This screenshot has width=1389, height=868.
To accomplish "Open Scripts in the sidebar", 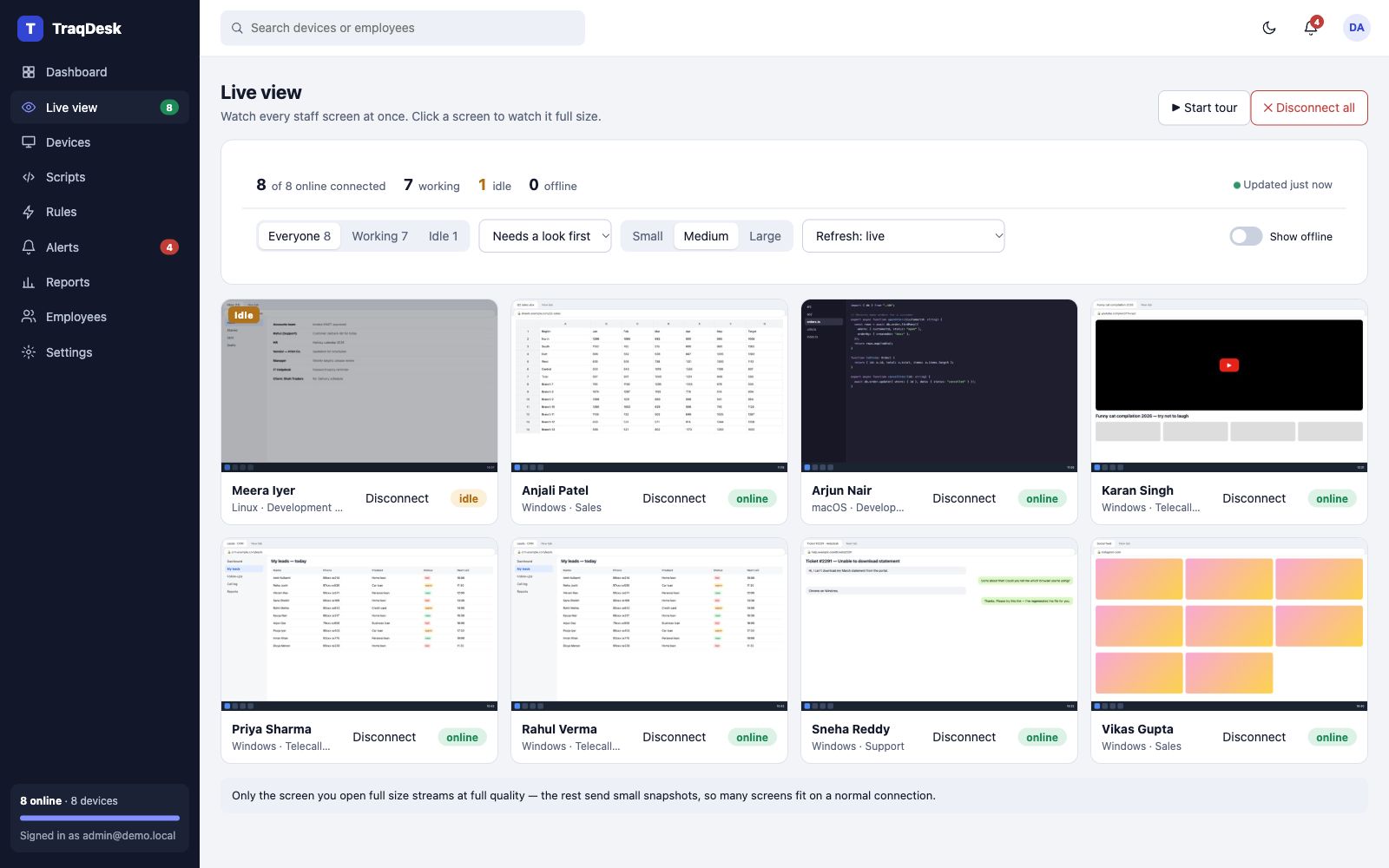I will click(100, 177).
